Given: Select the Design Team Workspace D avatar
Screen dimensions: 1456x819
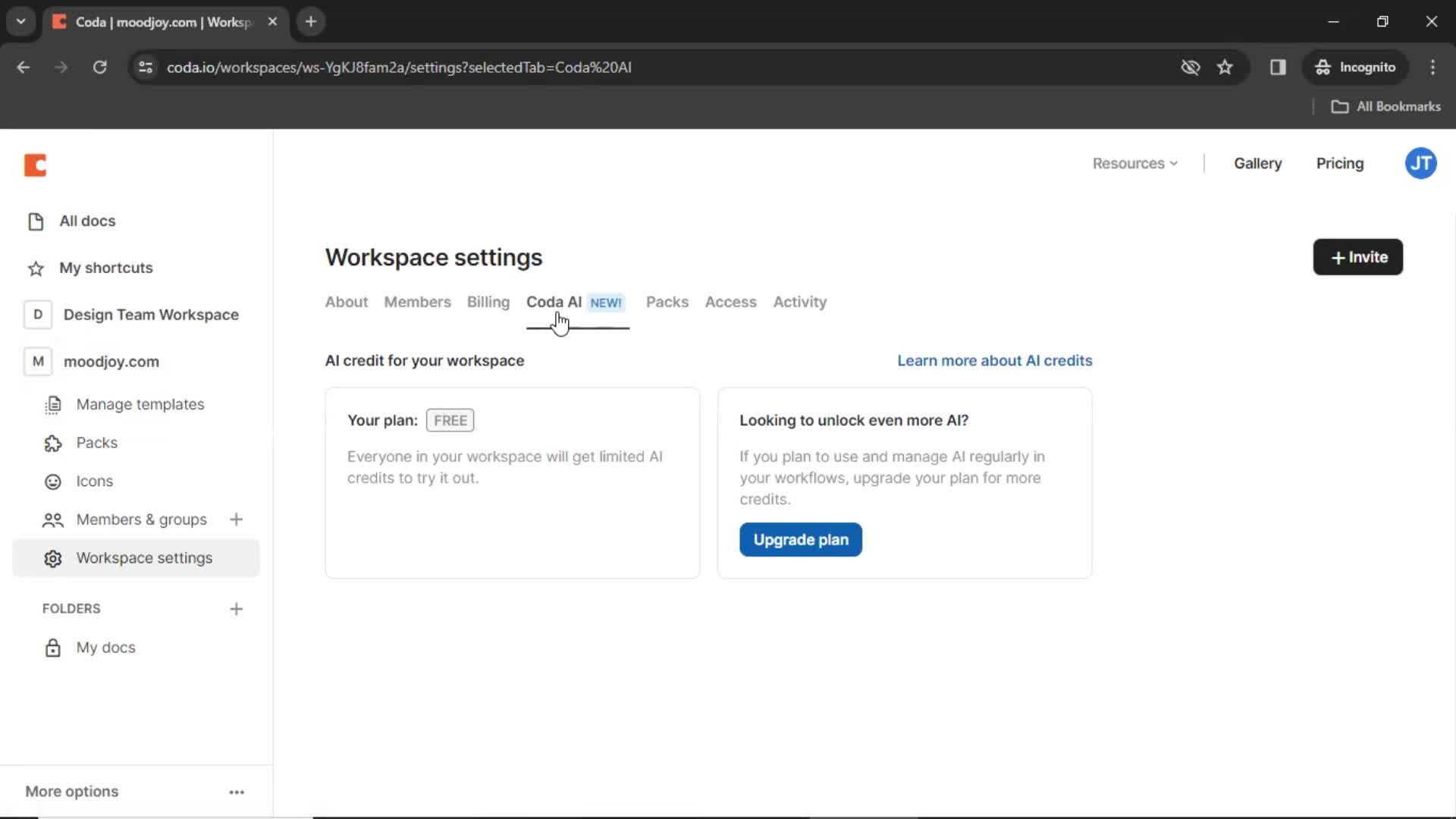Looking at the screenshot, I should (x=38, y=315).
